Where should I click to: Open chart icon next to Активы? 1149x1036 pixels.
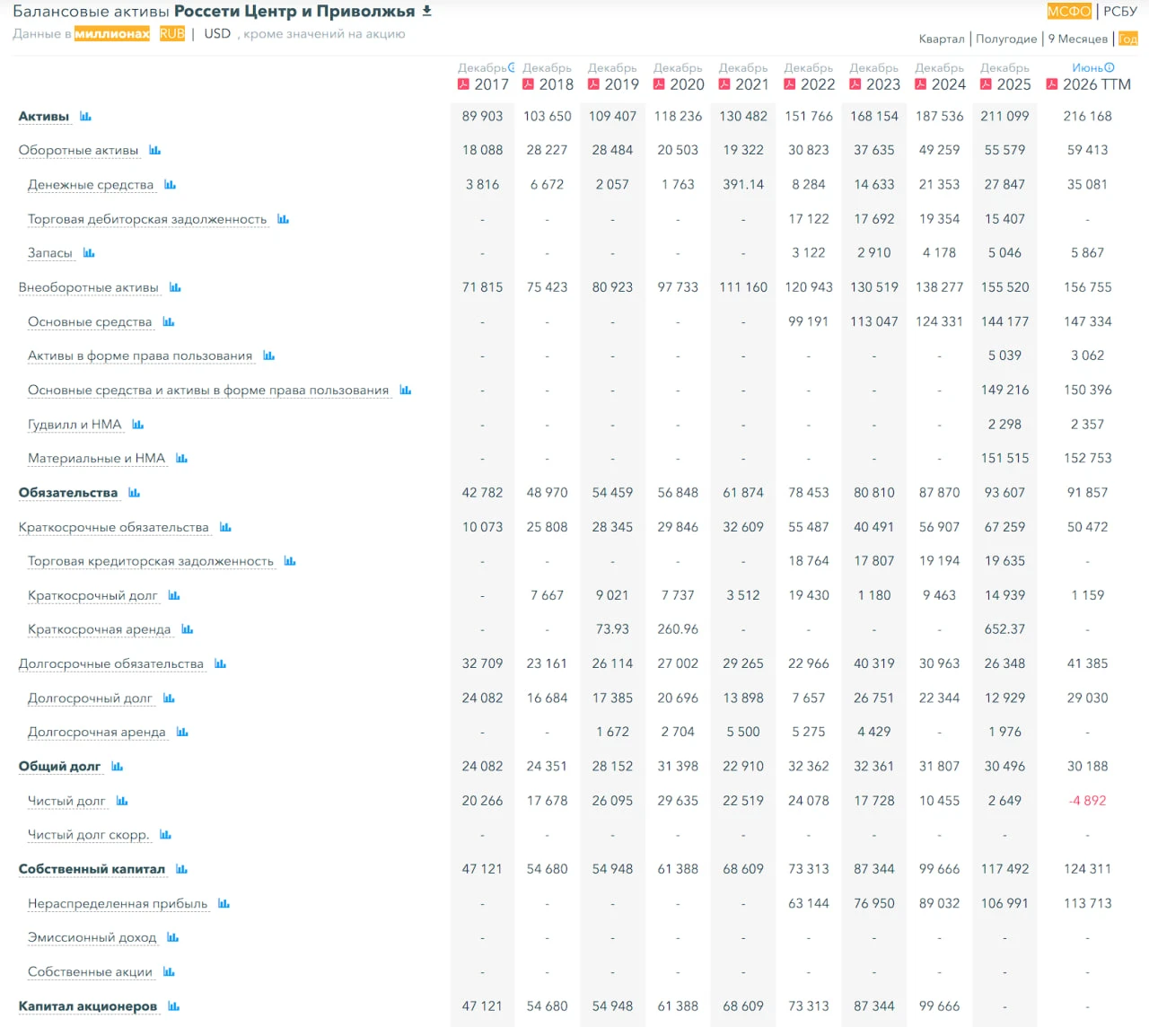tap(85, 117)
